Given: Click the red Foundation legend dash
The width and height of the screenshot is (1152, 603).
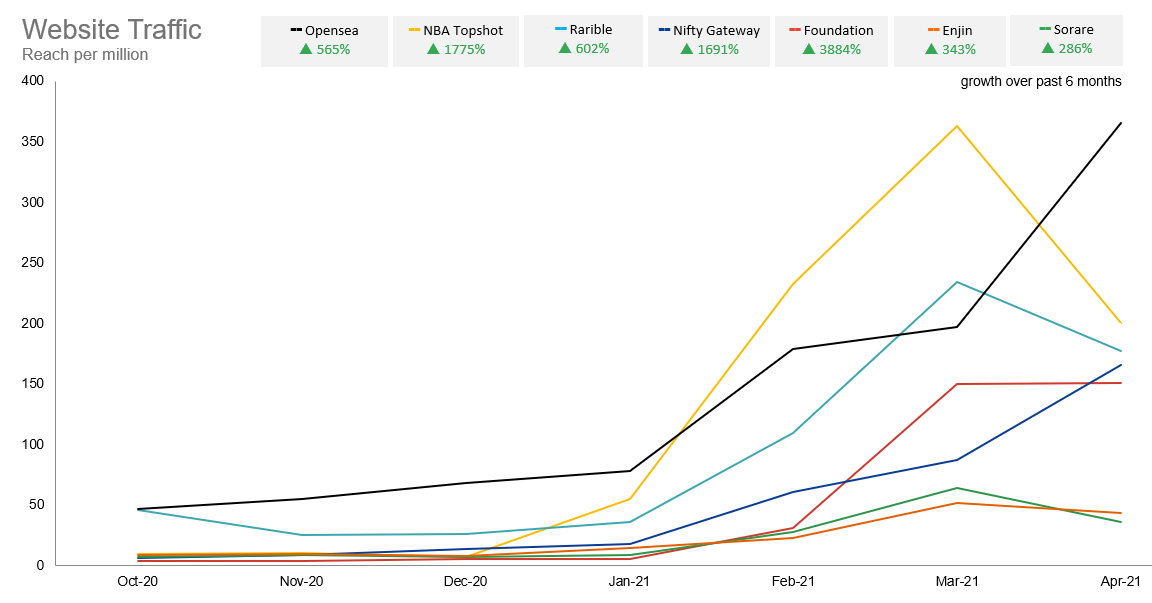Looking at the screenshot, I should tap(795, 30).
